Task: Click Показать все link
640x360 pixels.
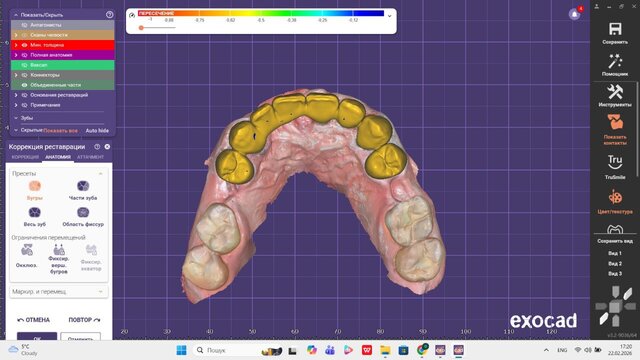Action: tap(60, 131)
